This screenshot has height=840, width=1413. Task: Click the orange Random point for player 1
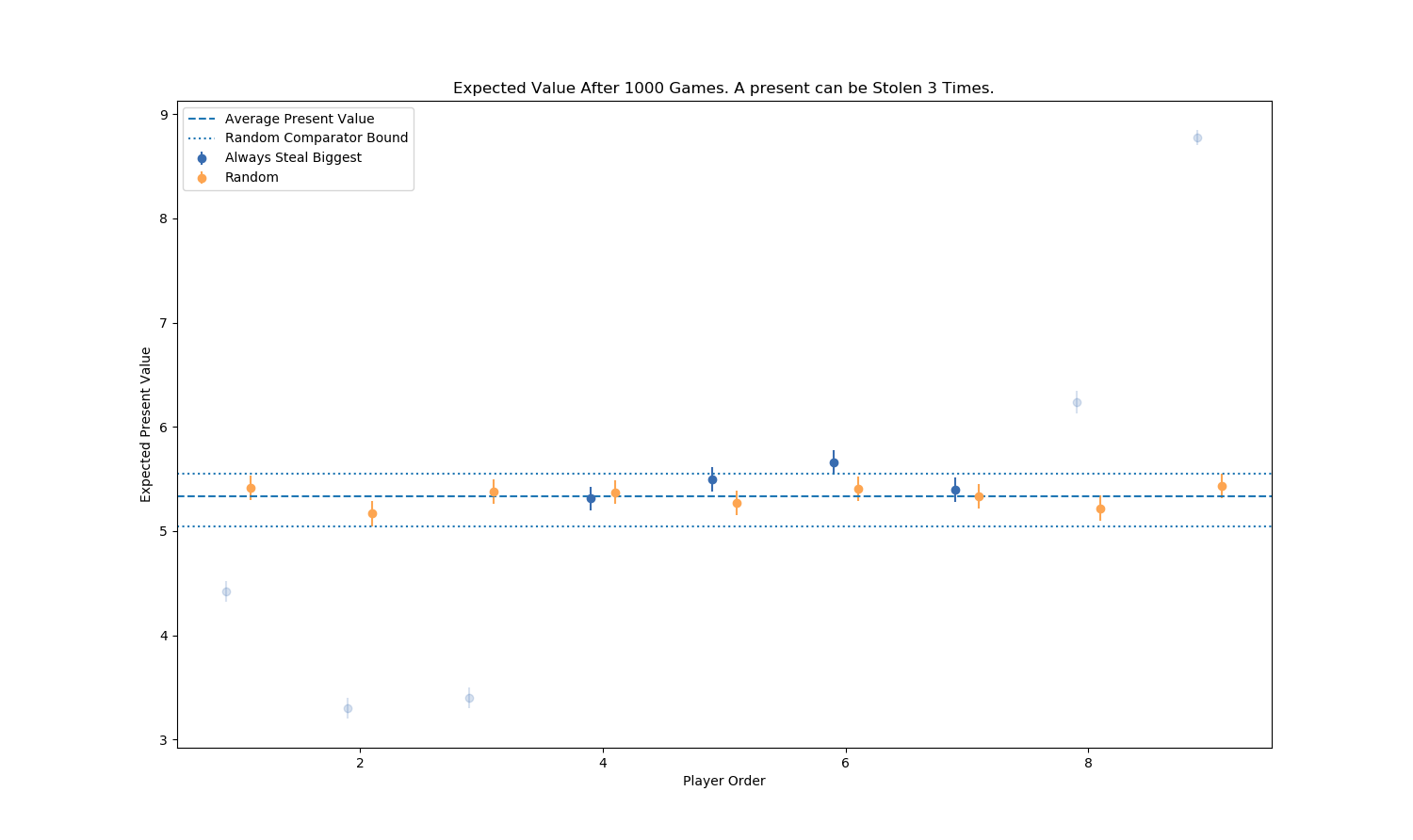click(251, 488)
